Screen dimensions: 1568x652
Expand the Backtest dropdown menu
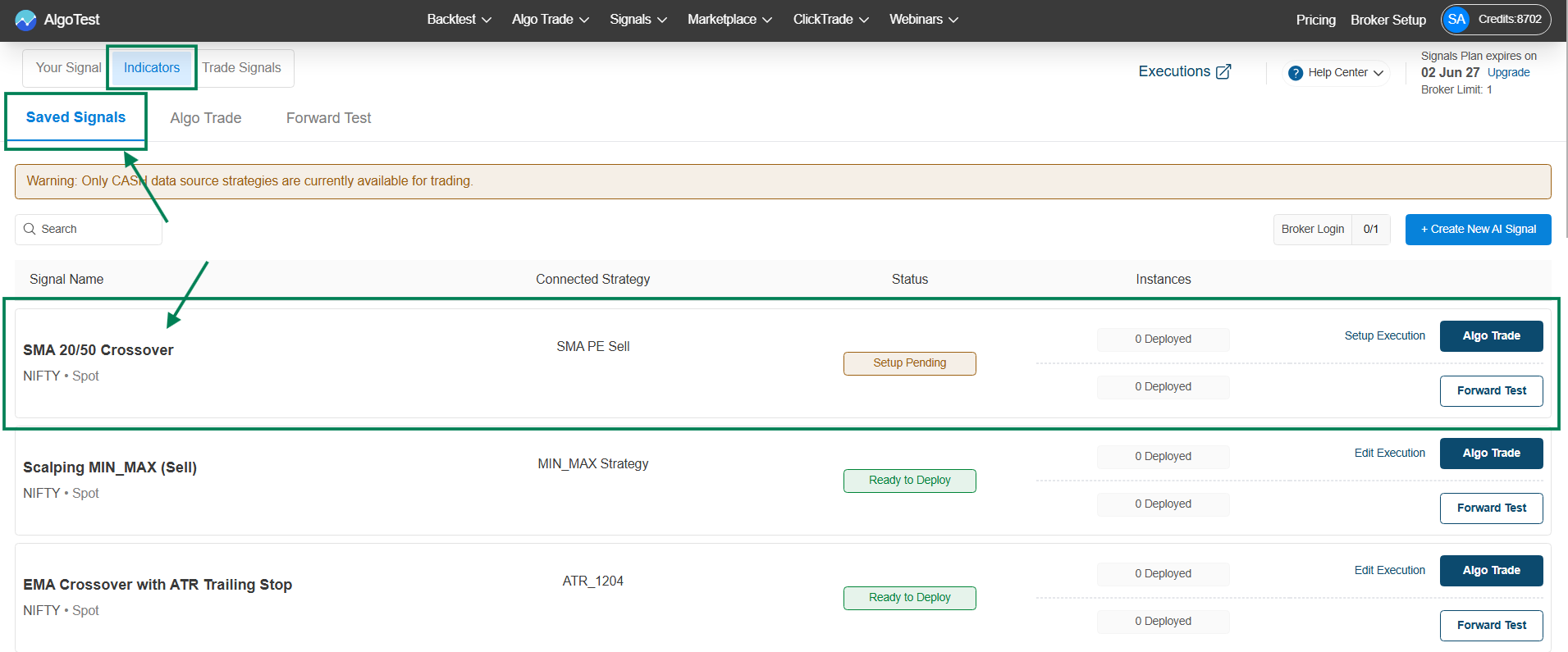pyautogui.click(x=459, y=20)
